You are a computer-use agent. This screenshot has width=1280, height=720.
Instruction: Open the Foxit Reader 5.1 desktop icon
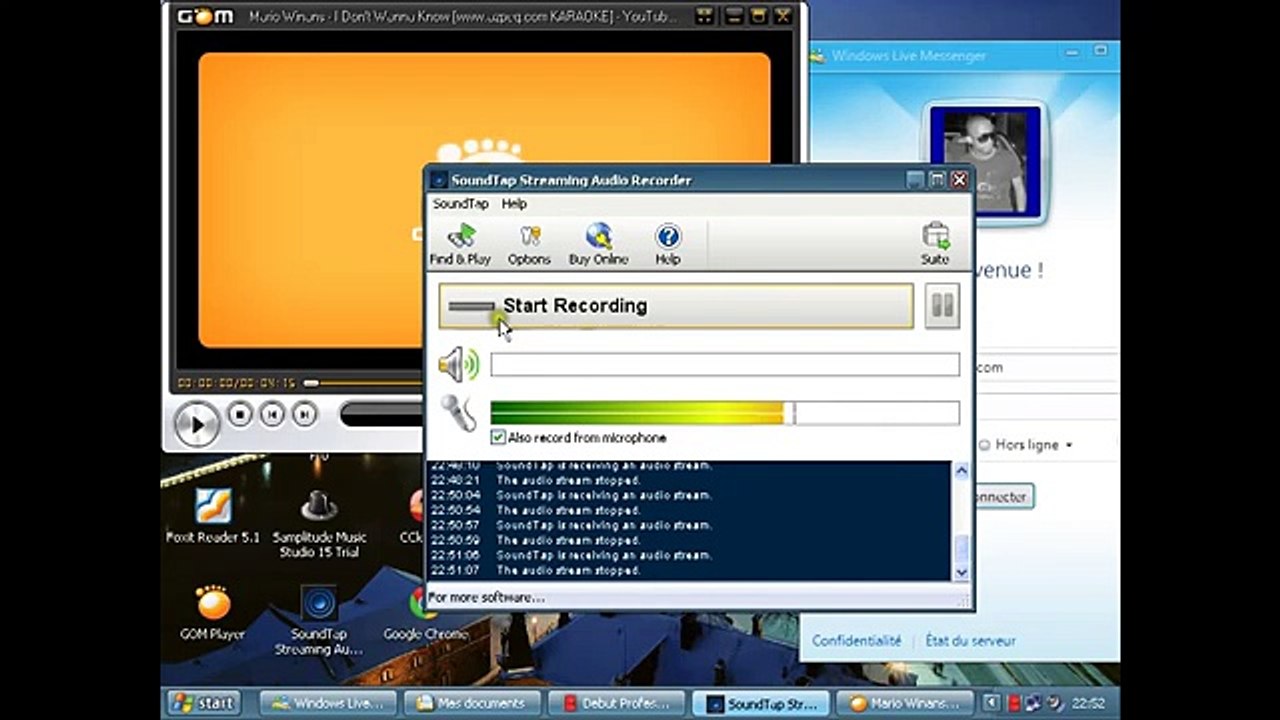coord(213,513)
